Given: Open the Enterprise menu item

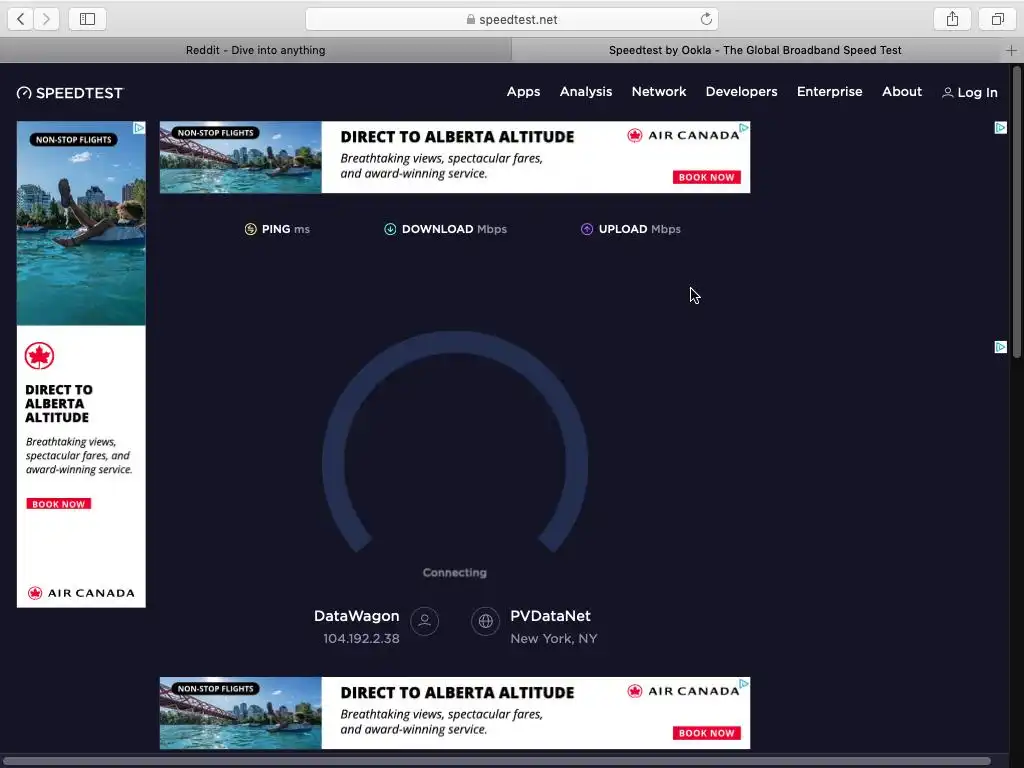Looking at the screenshot, I should 829,92.
